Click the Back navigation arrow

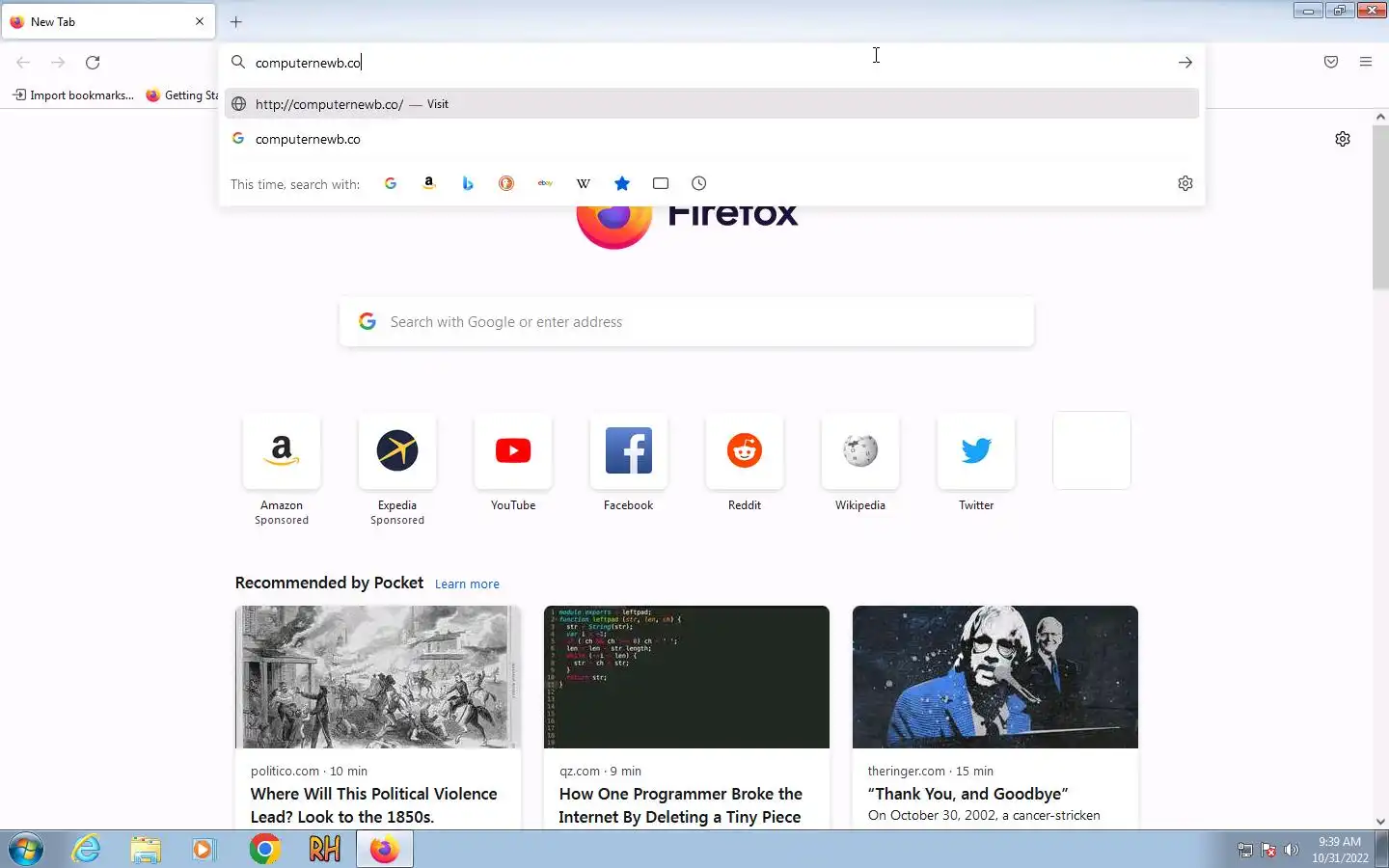click(23, 63)
